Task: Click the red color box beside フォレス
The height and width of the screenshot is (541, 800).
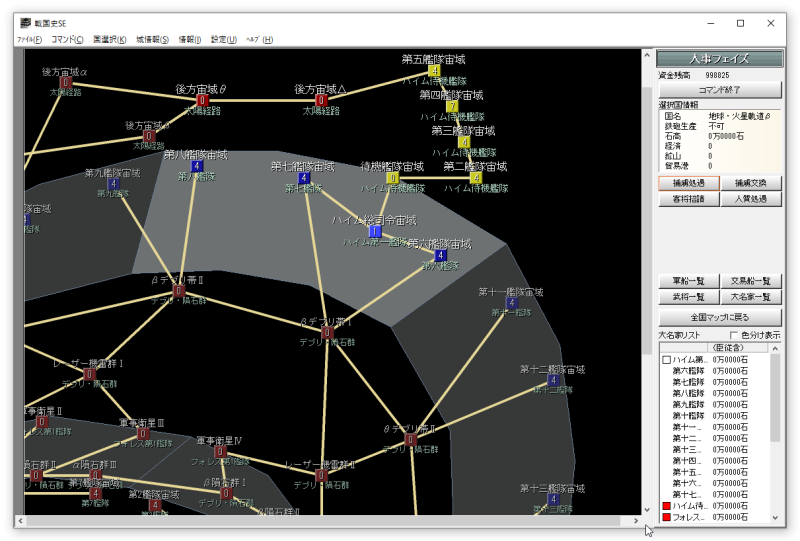Action: (666, 517)
